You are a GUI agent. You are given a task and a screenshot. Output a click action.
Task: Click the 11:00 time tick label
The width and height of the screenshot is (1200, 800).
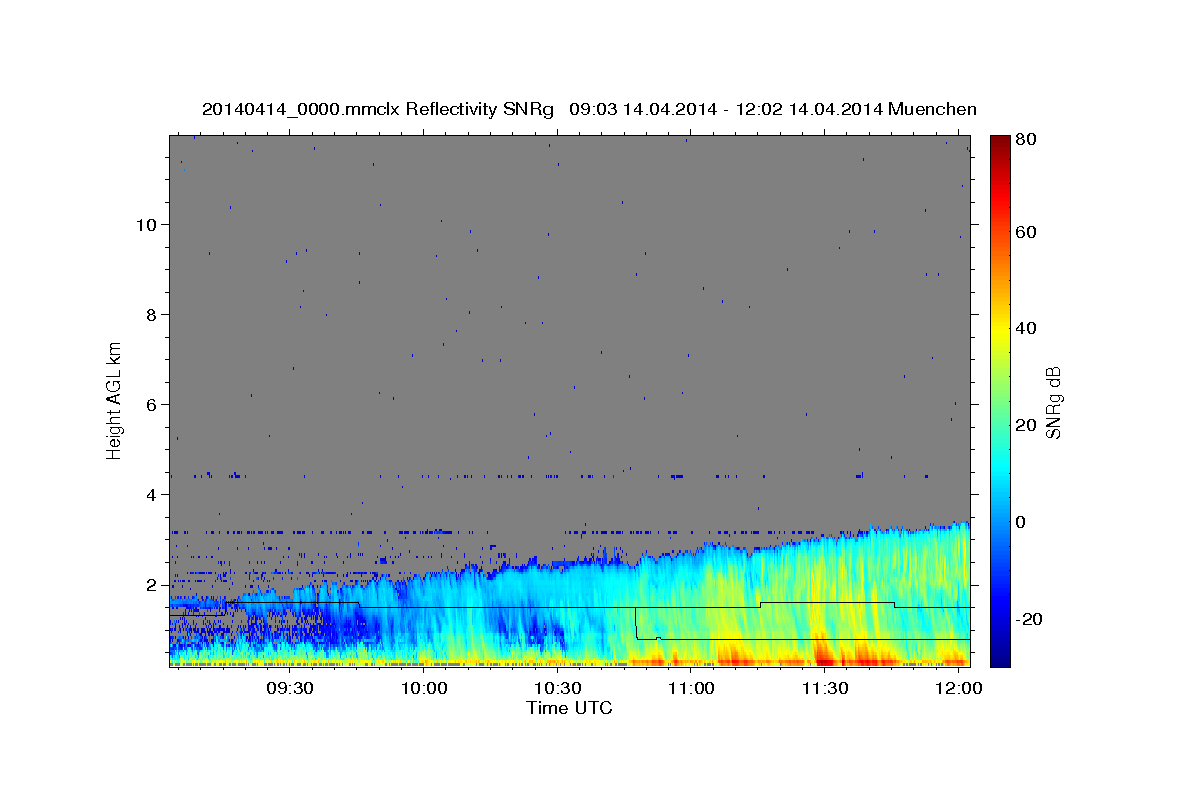(691, 688)
